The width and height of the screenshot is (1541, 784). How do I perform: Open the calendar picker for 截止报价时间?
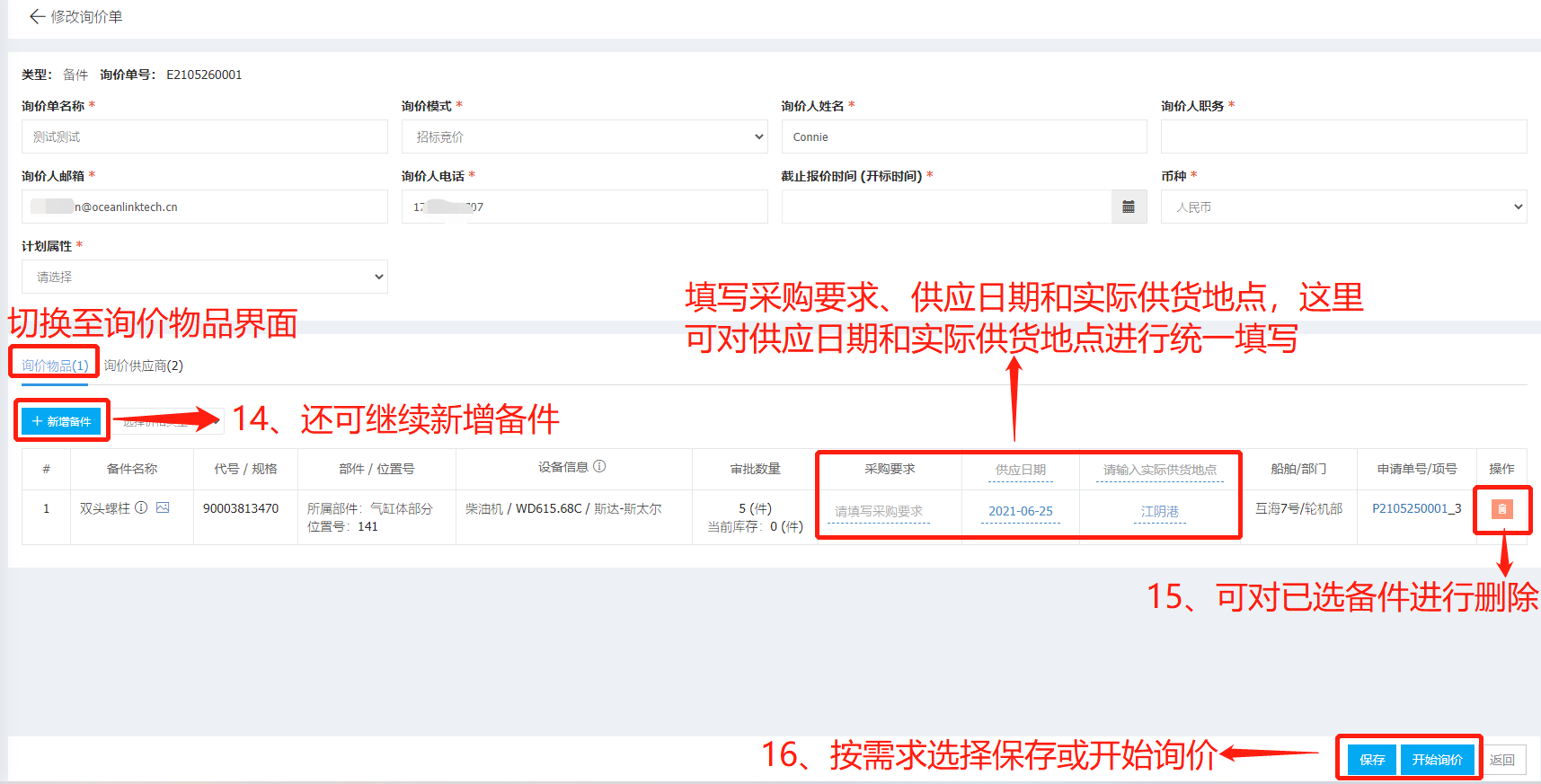pos(1129,207)
